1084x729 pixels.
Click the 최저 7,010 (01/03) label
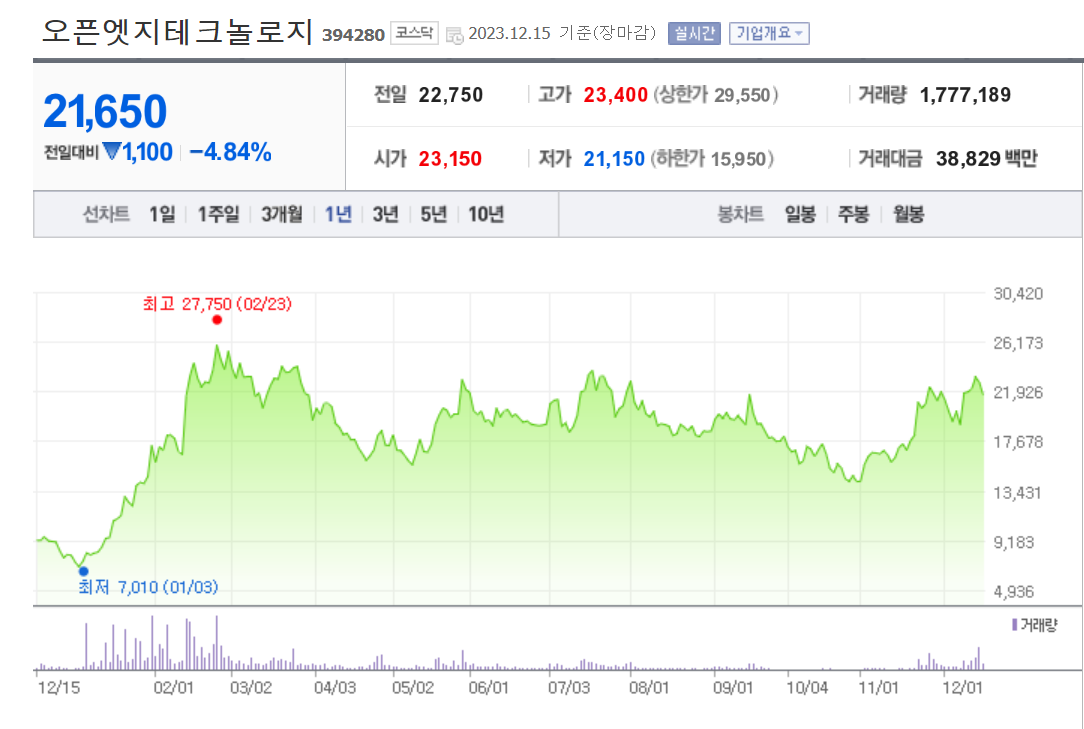click(x=148, y=587)
